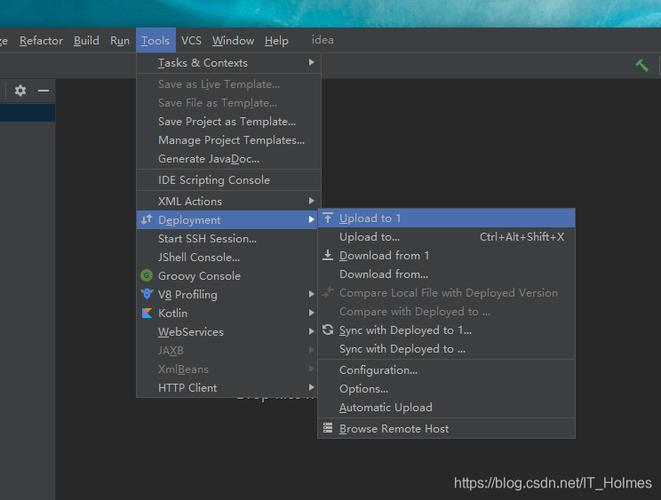Click the Groovy Console green icon
Screen dimensions: 661x500
146,276
